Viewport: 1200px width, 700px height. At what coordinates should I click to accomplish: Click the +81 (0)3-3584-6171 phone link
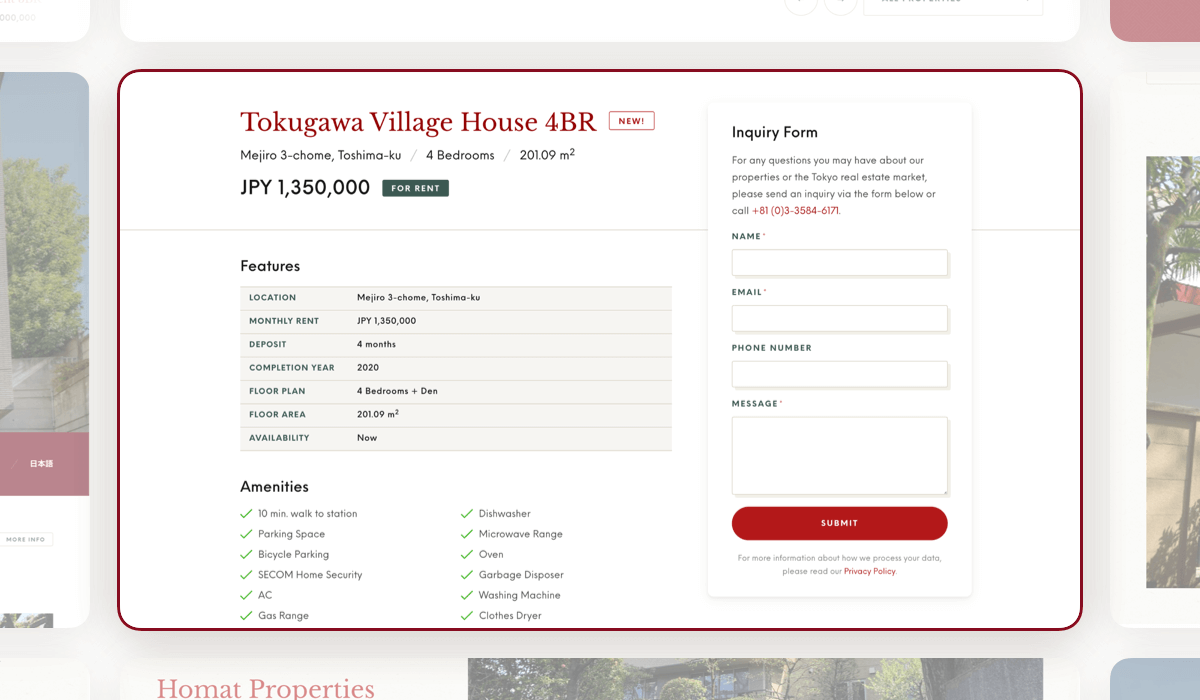tap(795, 211)
